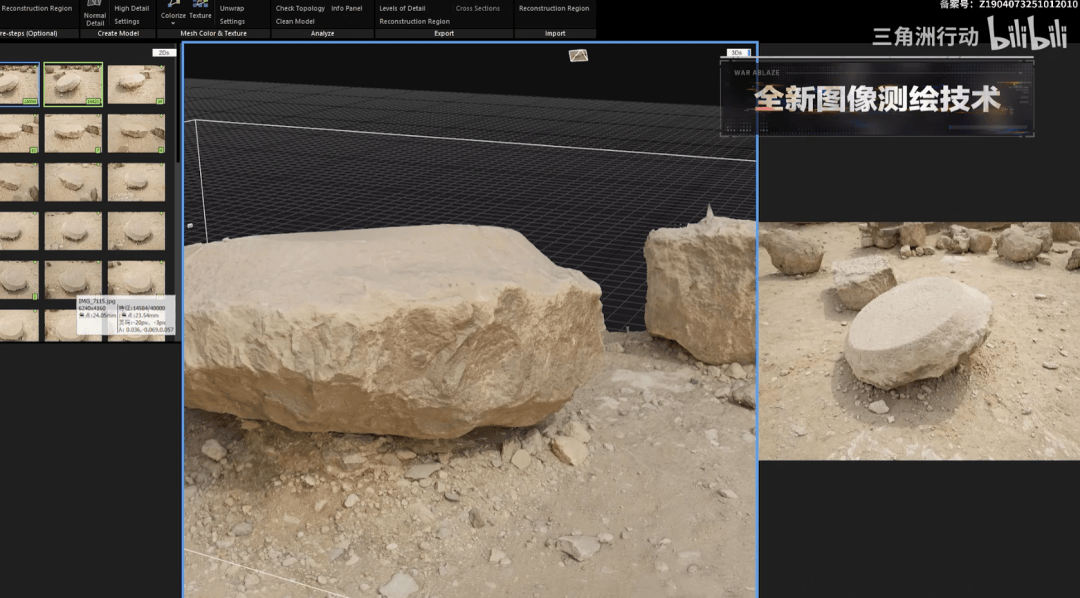Run Check Topology in Analyze group
The image size is (1080, 598).
[300, 8]
